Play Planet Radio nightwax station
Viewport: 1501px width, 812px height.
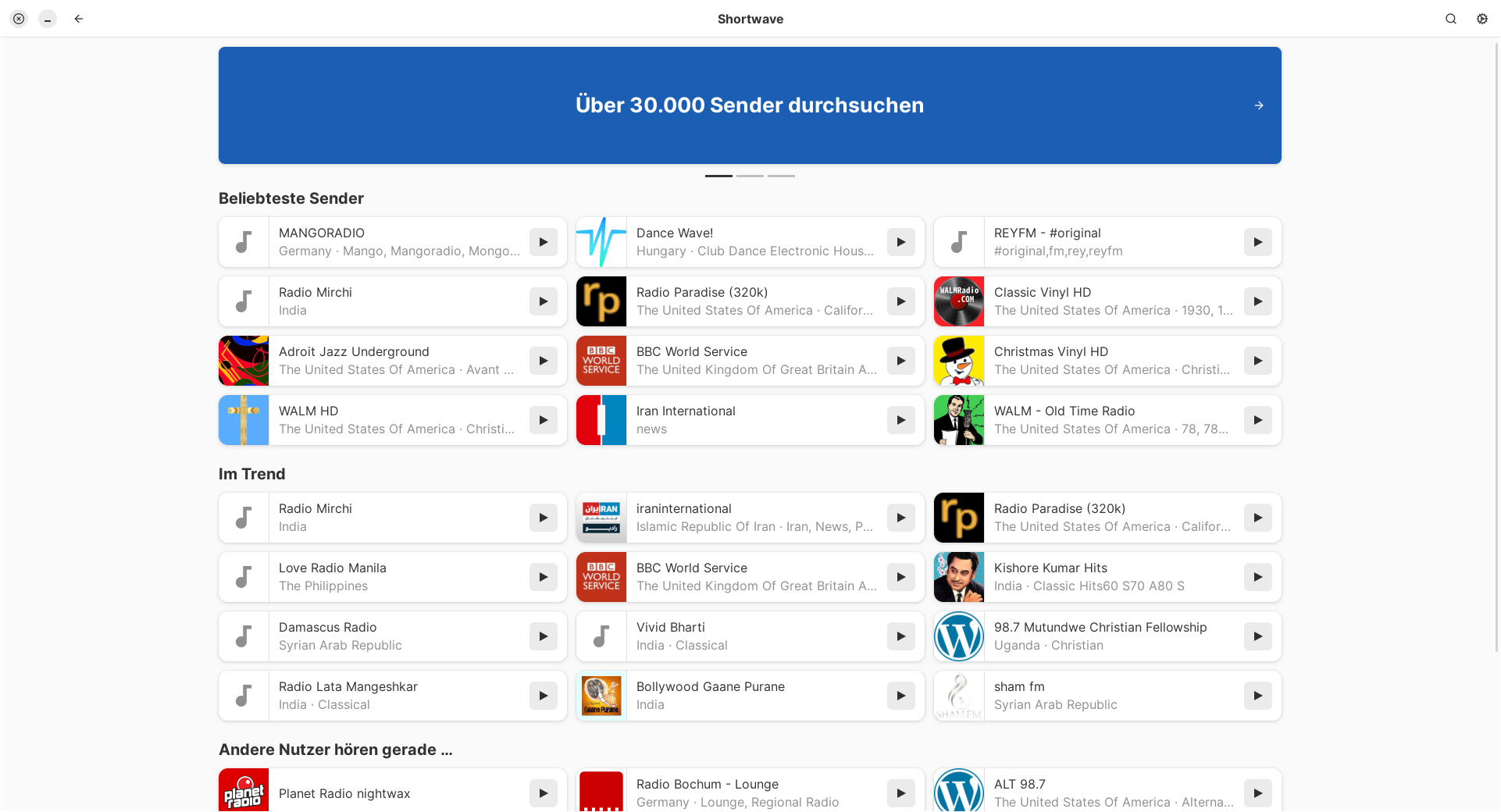click(x=544, y=793)
